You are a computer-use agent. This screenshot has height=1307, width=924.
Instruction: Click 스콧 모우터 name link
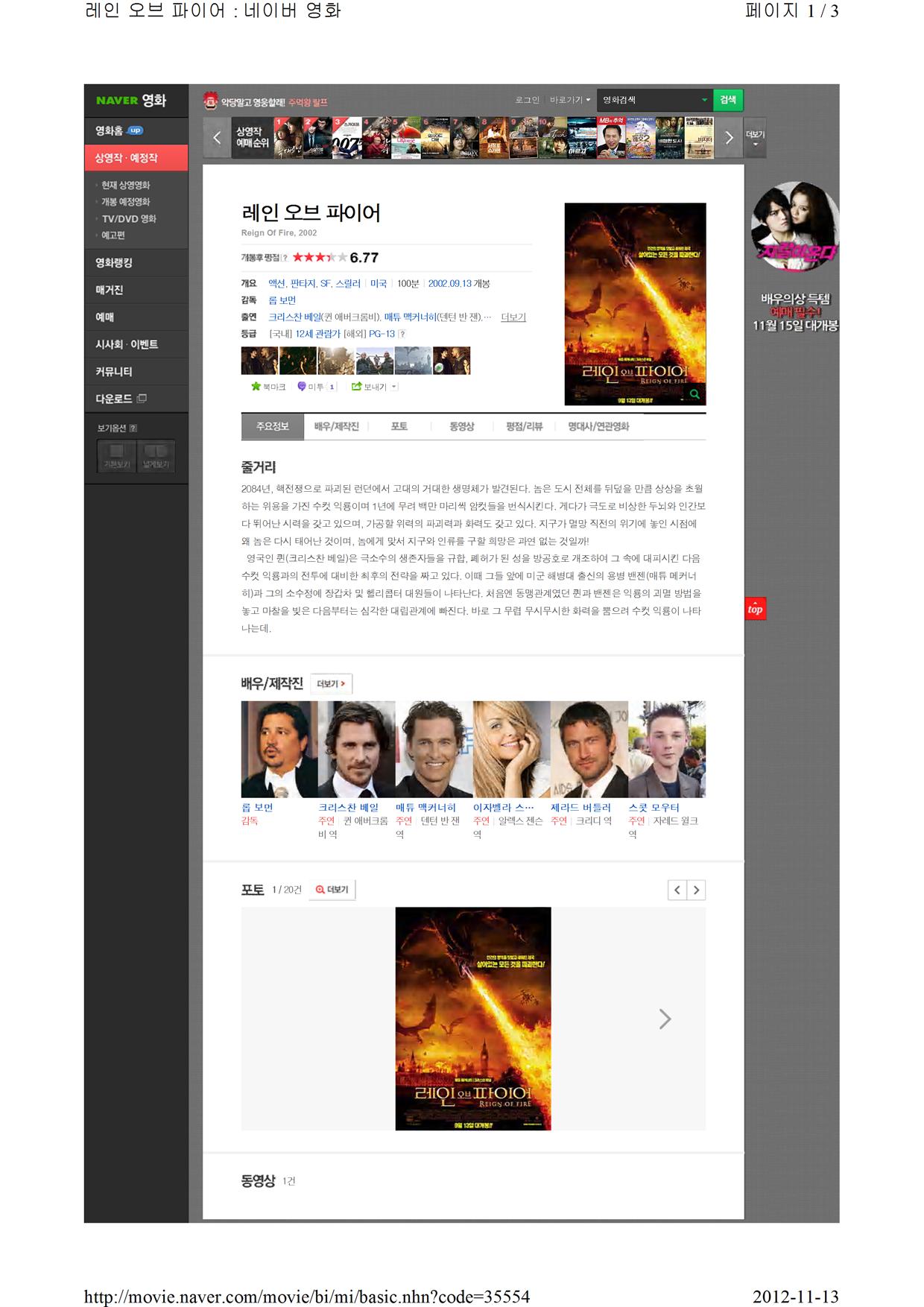(654, 808)
